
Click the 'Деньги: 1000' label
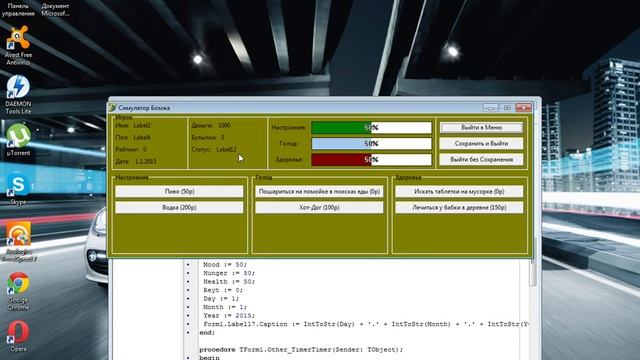pos(211,125)
